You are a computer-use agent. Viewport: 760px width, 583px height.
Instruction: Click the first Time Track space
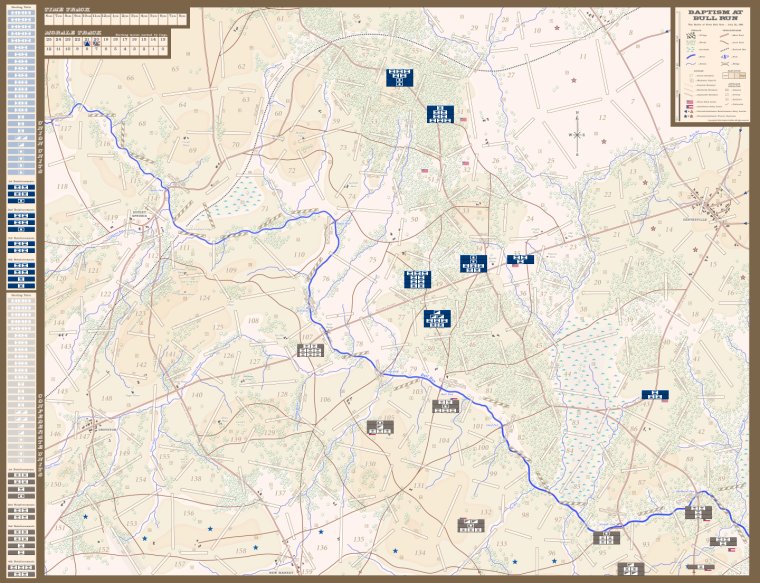[49, 19]
